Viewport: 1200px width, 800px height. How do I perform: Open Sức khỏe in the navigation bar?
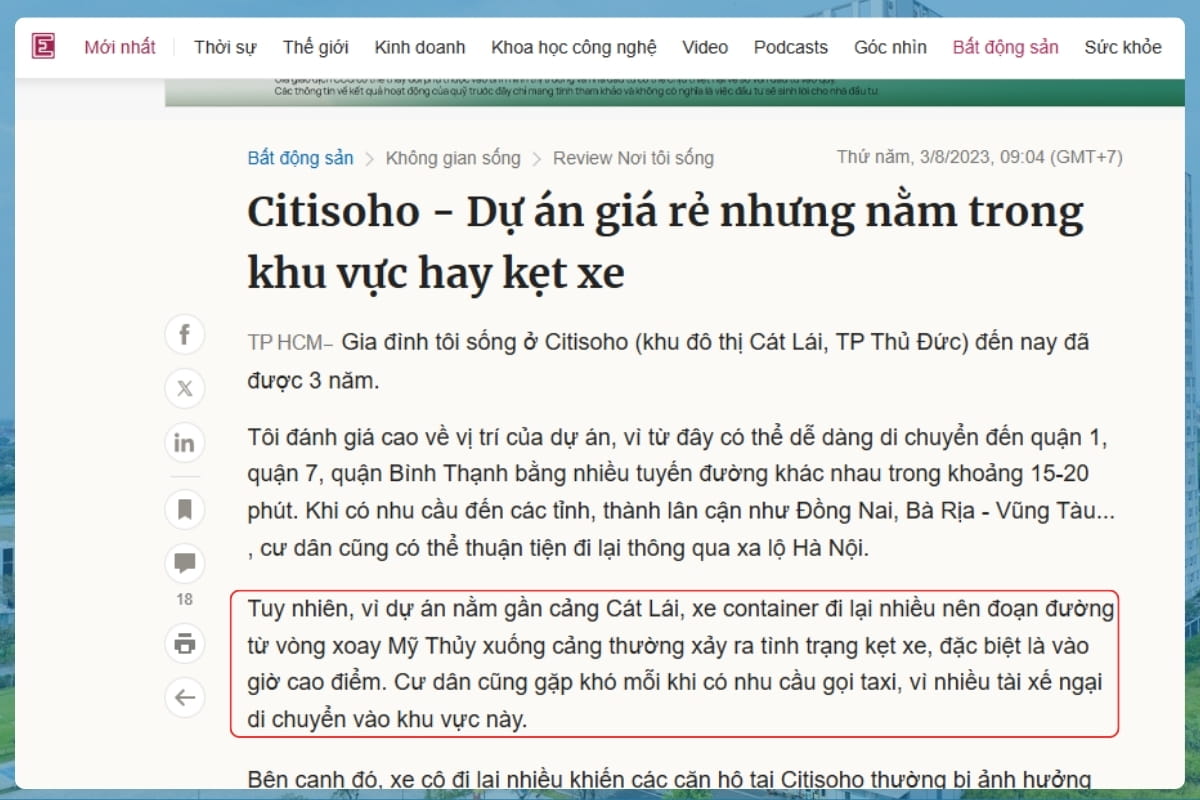click(1123, 47)
